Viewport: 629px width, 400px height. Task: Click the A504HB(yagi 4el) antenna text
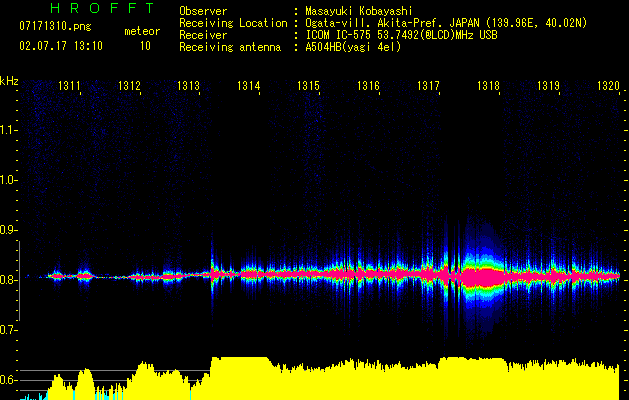[353, 47]
